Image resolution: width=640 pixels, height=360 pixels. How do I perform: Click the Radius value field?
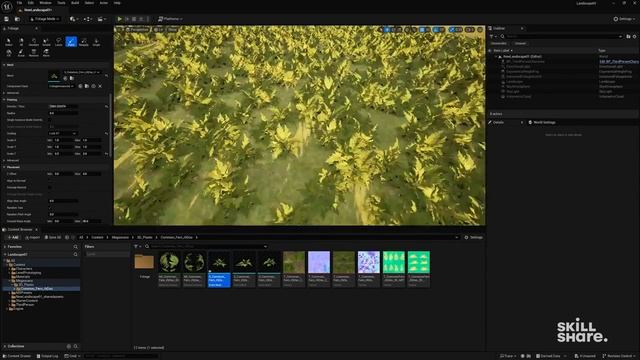click(x=63, y=113)
